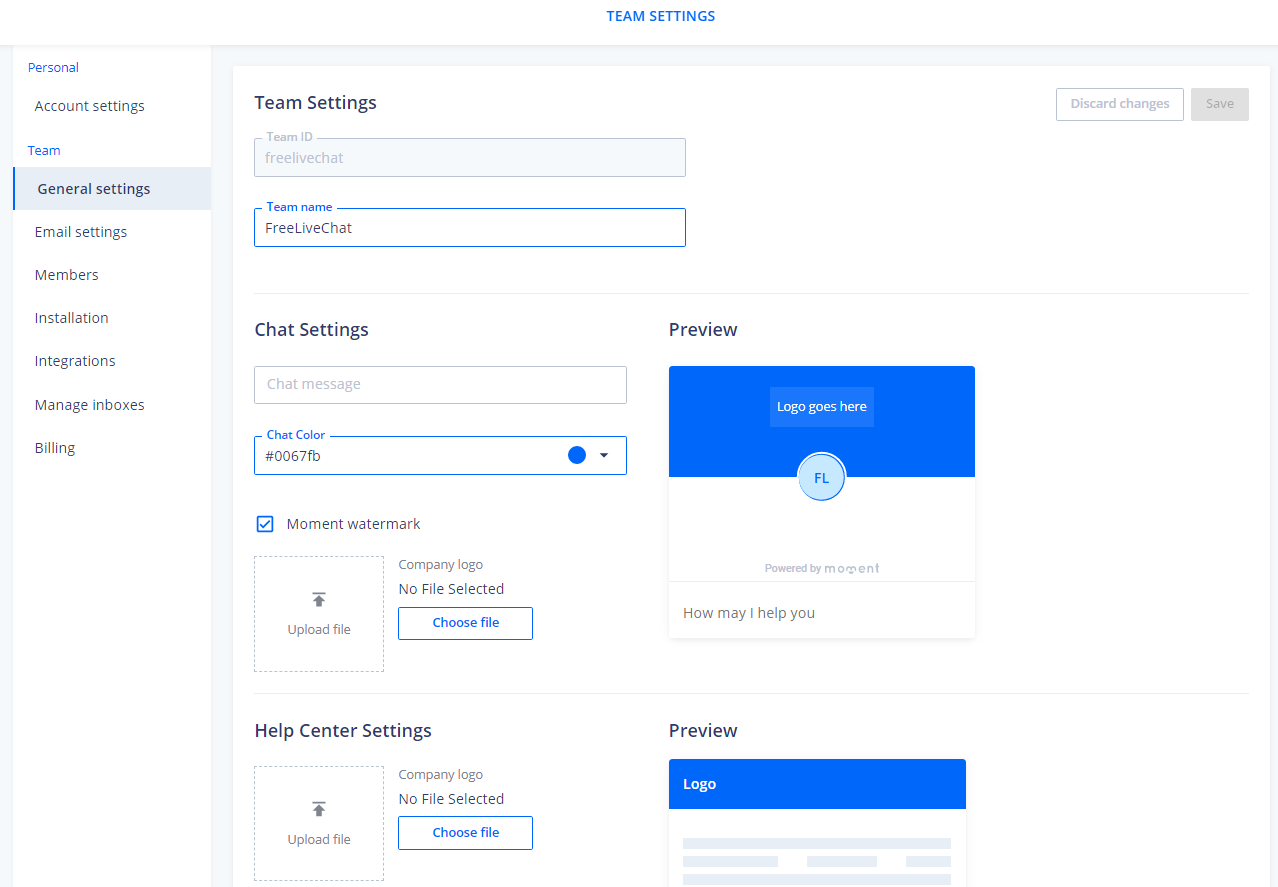The image size is (1278, 887).
Task: Expand the Chat Color dropdown arrow
Action: 604,455
